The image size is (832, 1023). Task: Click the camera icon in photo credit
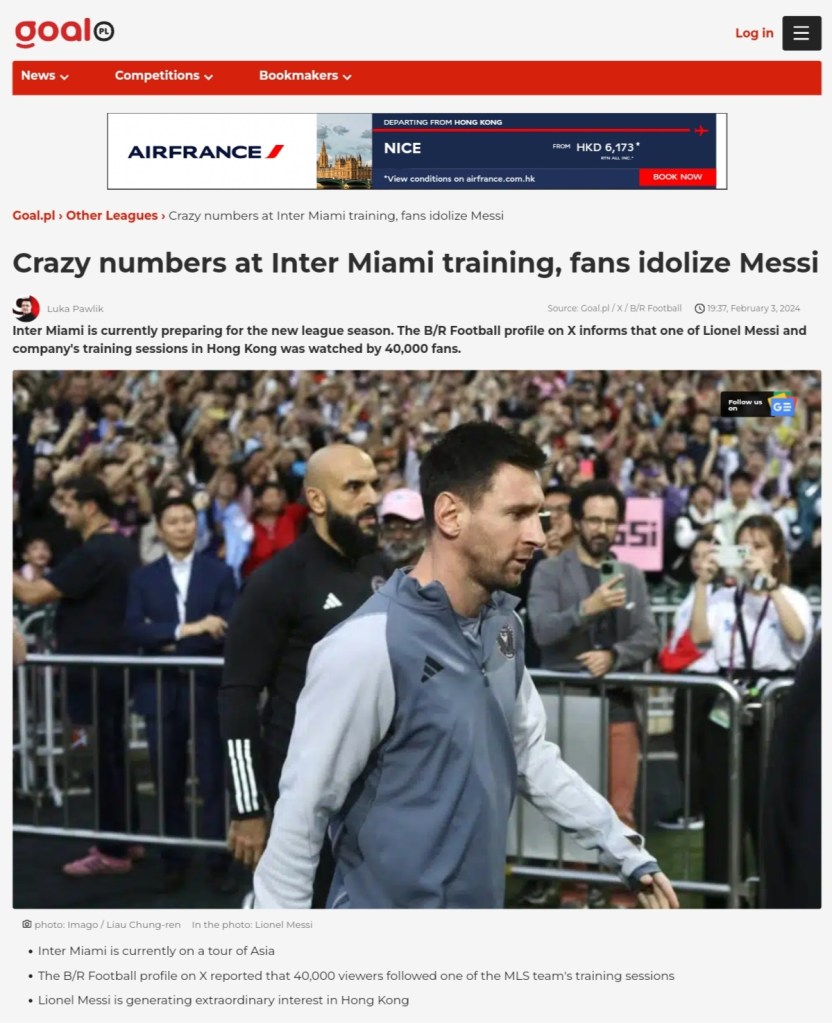(x=27, y=924)
